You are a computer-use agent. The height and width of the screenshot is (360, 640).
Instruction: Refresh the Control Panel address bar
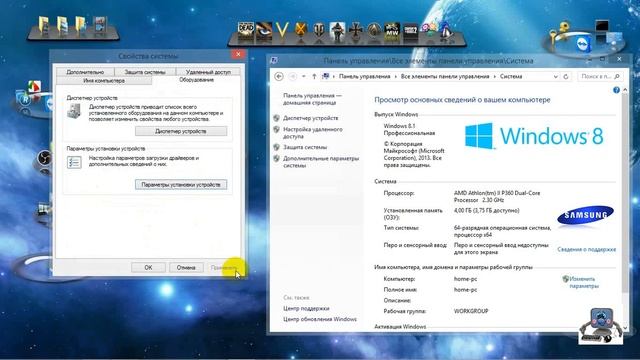tap(566, 76)
